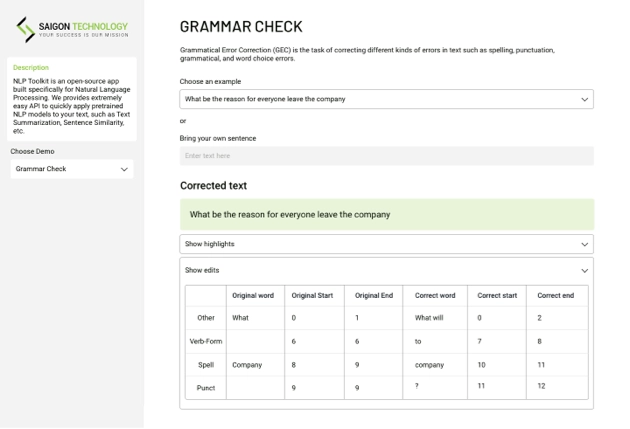Collapse the Show edits section
Image resolution: width=630 pixels, height=429 pixels.
click(385, 270)
